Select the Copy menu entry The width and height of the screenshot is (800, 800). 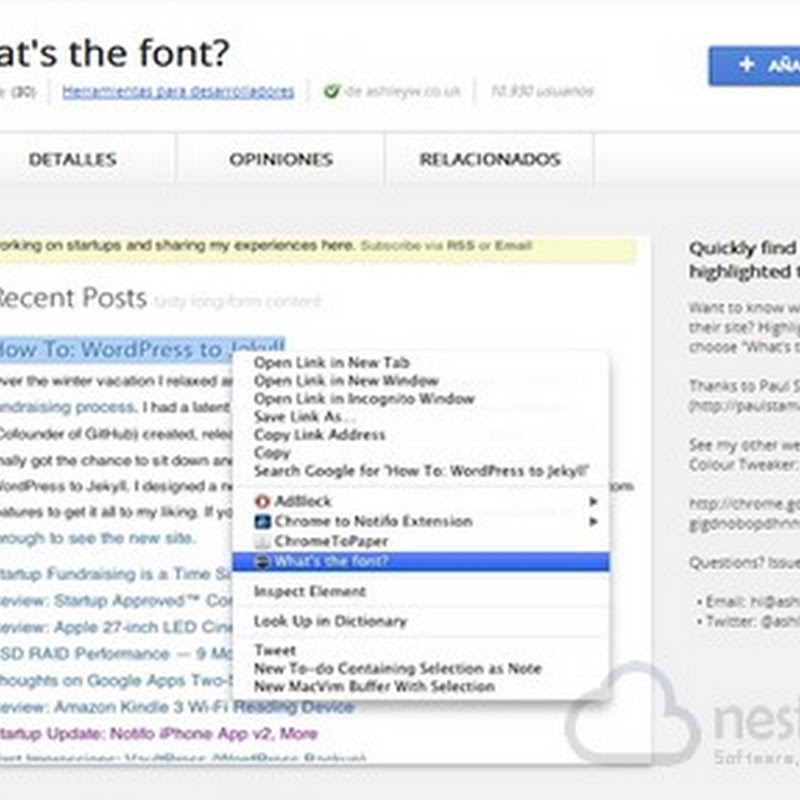(420, 453)
